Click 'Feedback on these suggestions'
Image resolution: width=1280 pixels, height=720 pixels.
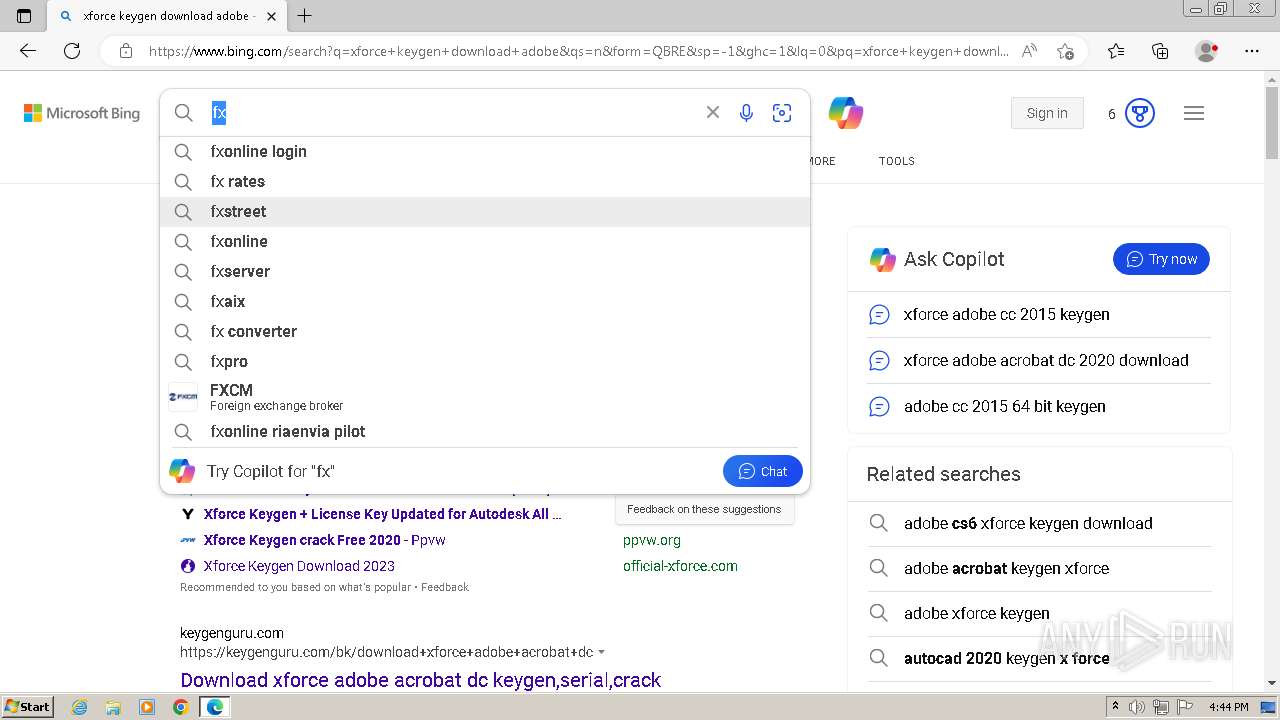point(704,509)
